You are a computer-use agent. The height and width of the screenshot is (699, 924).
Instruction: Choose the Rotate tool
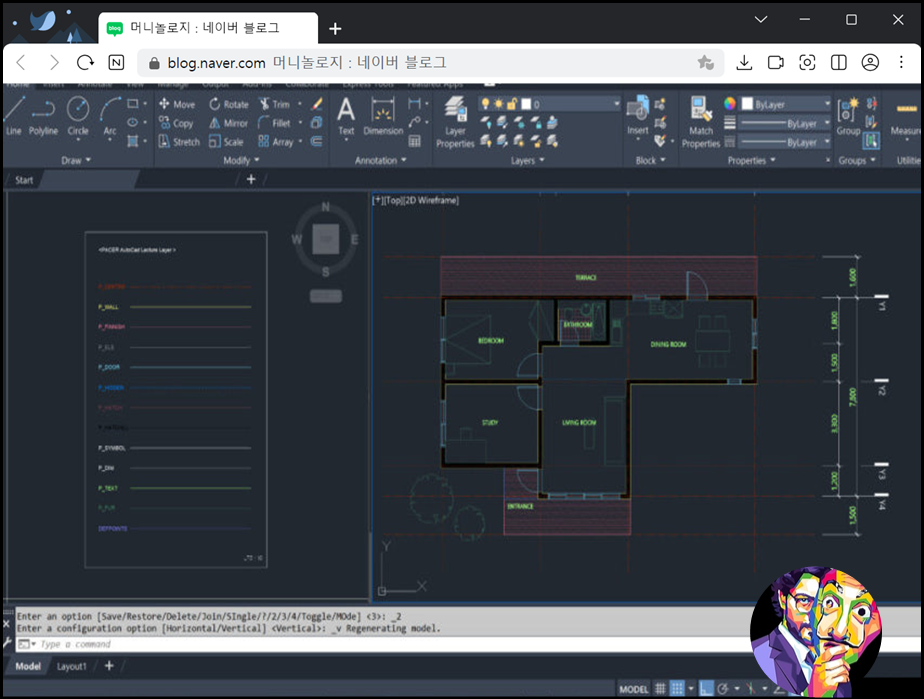click(x=229, y=104)
